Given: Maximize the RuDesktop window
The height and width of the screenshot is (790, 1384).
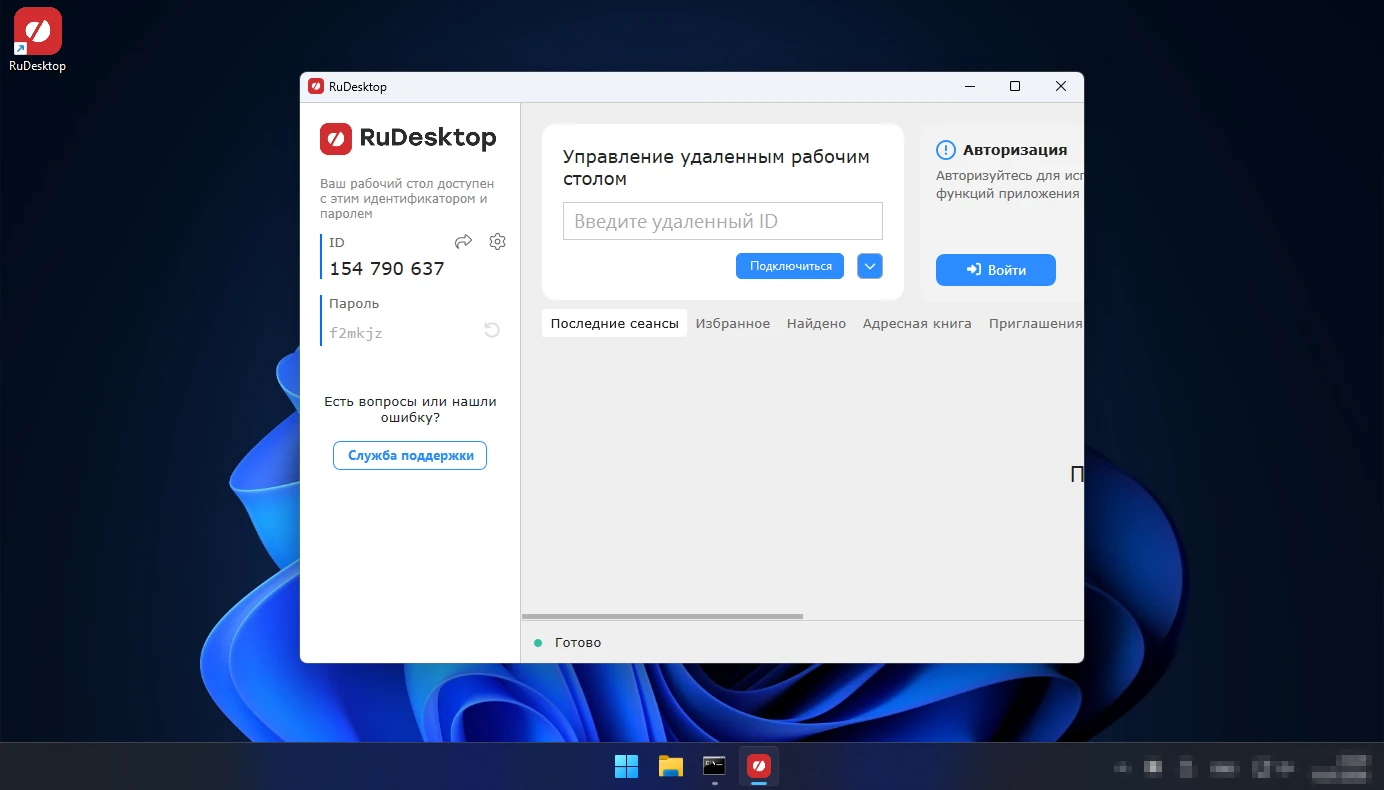Looking at the screenshot, I should click(x=1015, y=87).
